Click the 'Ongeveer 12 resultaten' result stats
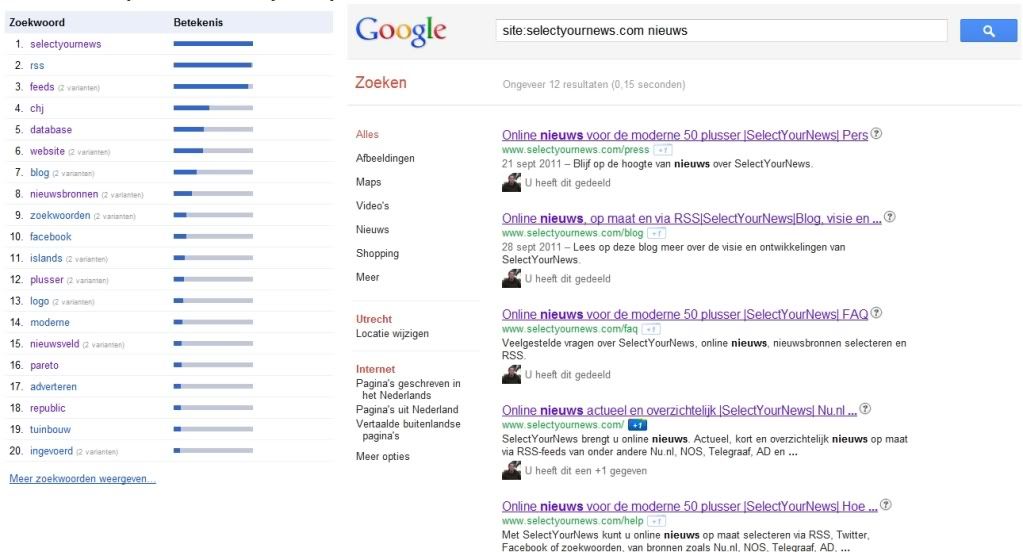 [x=593, y=85]
